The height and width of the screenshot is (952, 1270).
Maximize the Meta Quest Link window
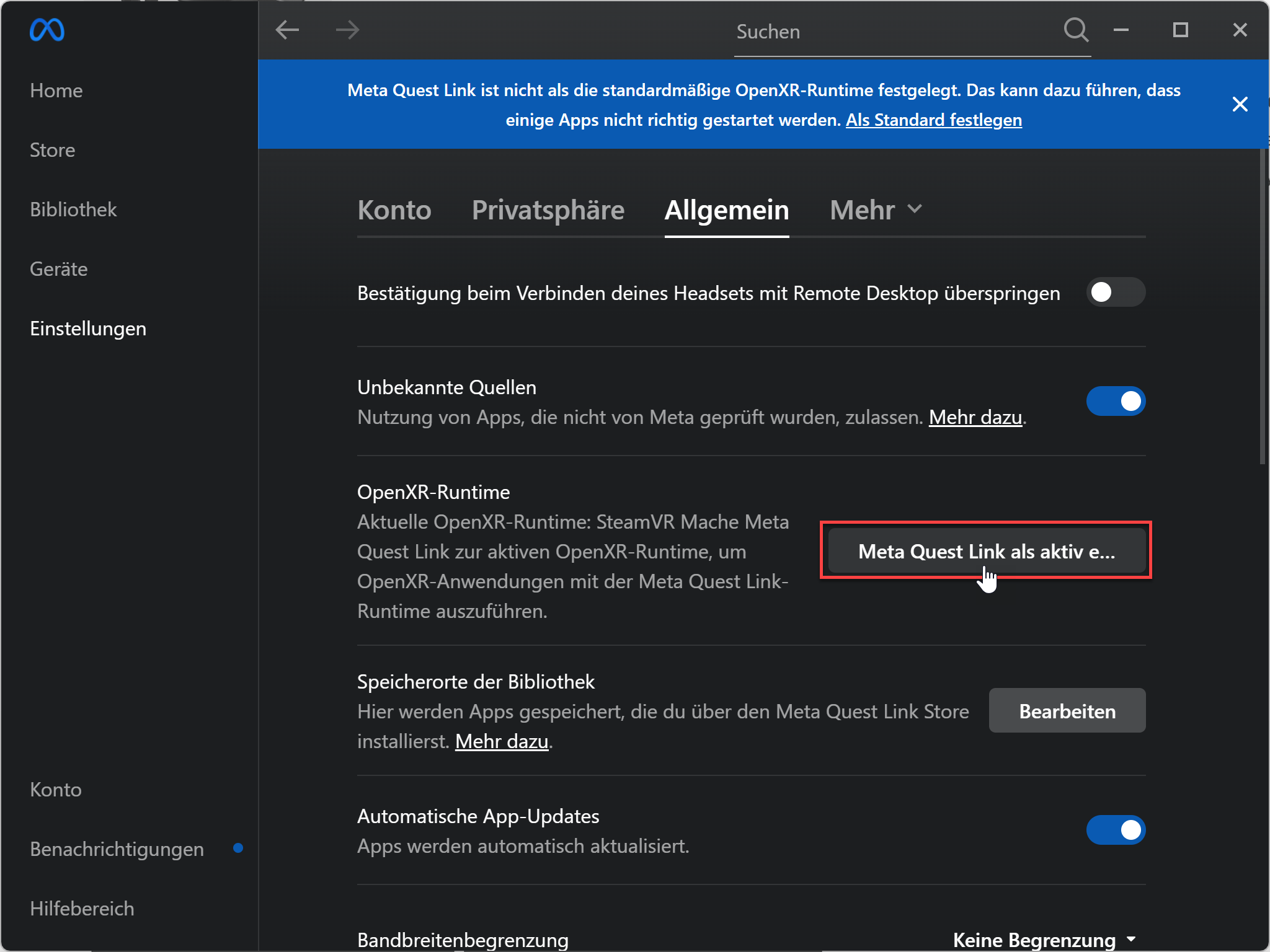1180,30
